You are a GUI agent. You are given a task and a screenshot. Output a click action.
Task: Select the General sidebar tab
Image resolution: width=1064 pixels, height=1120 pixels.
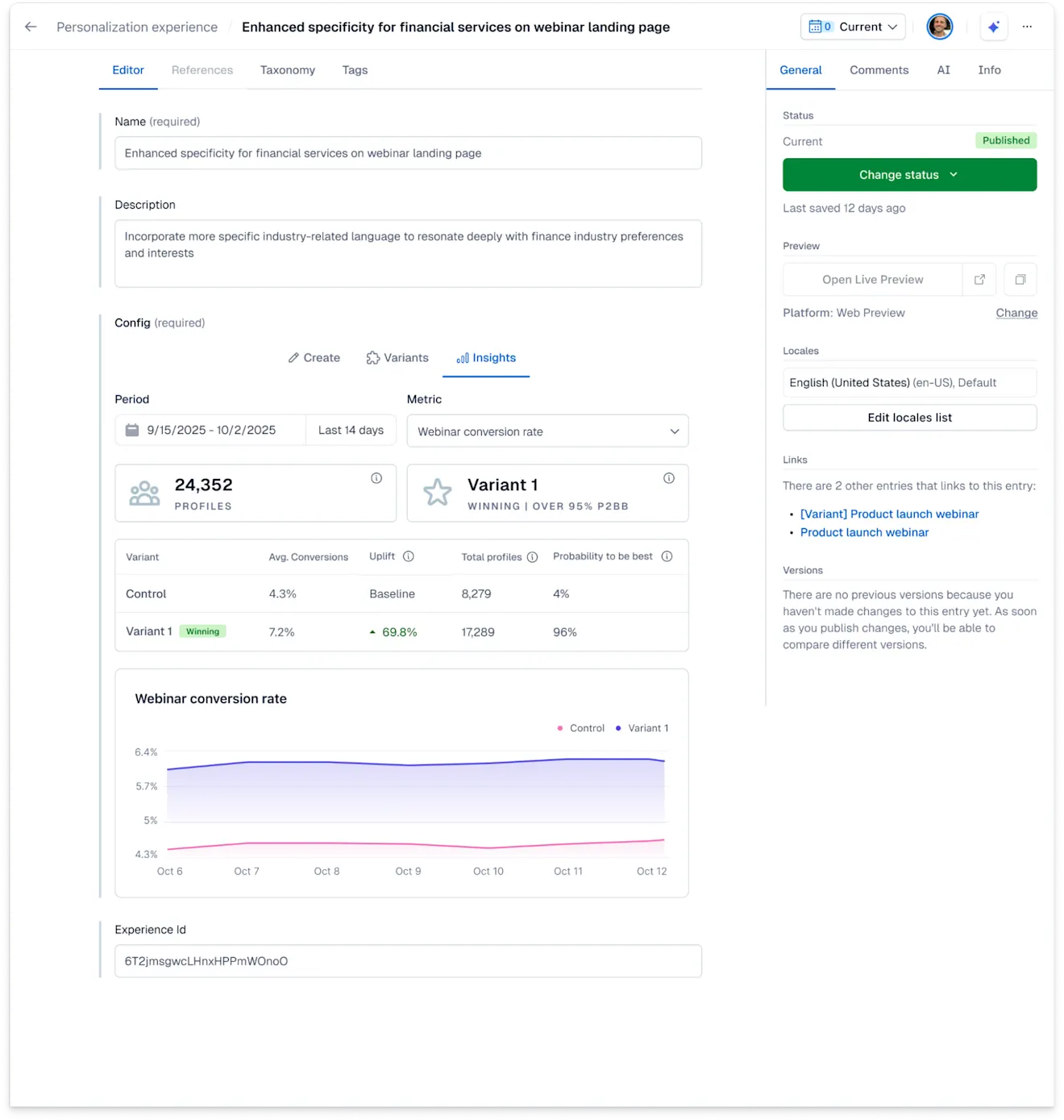(800, 70)
